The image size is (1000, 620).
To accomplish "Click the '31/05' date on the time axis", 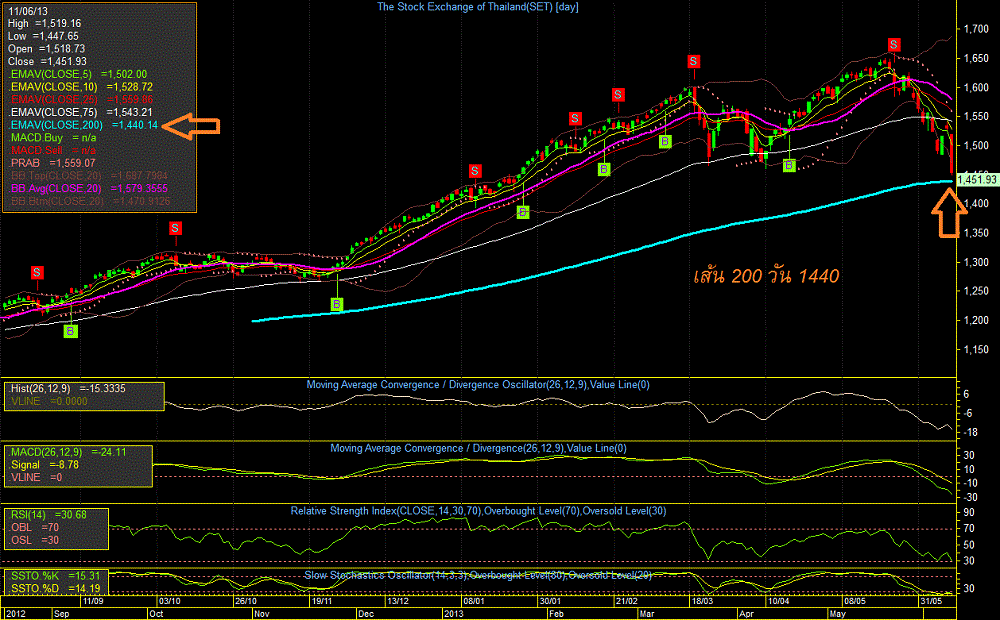I will click(x=931, y=601).
